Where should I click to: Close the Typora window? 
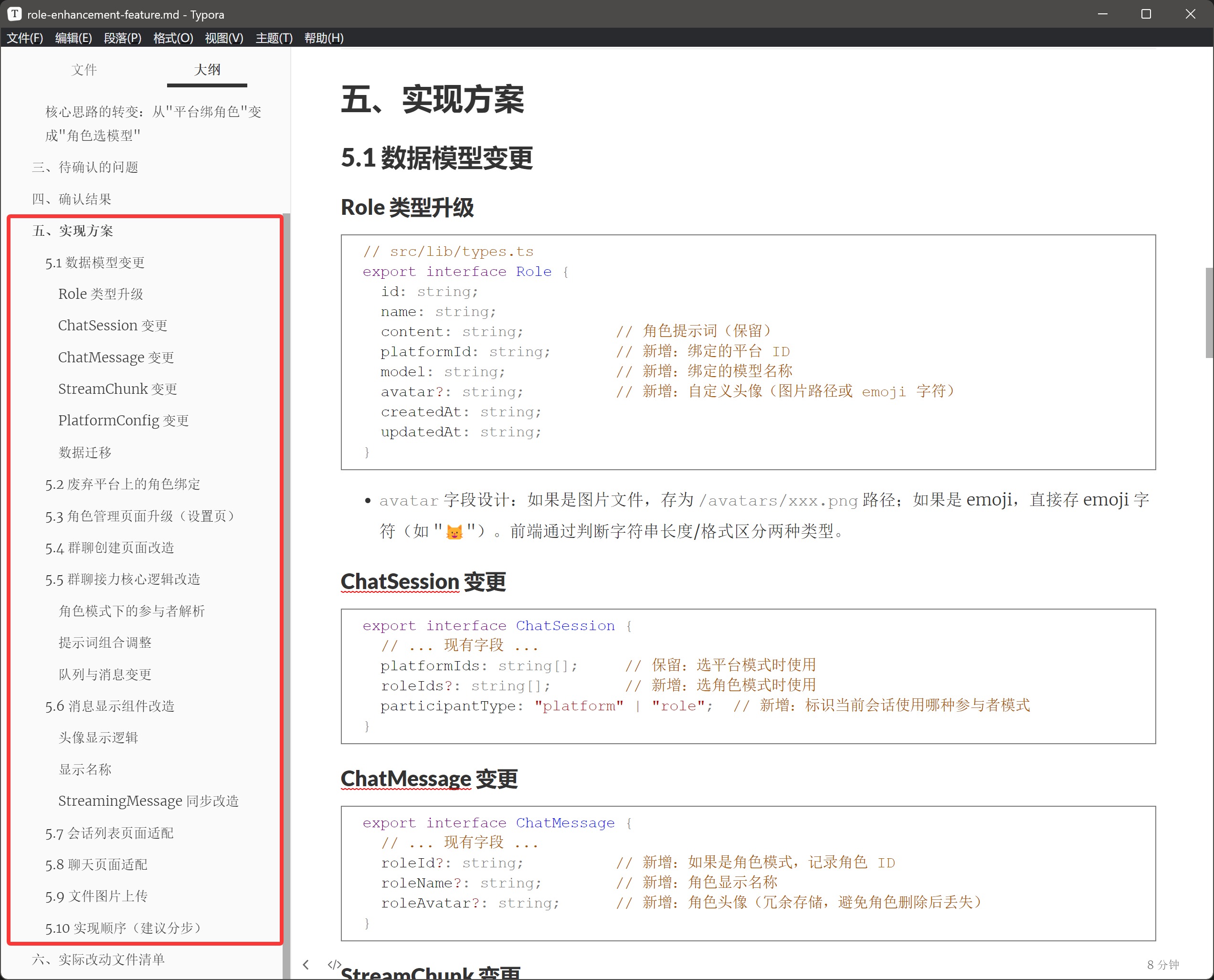click(1190, 14)
